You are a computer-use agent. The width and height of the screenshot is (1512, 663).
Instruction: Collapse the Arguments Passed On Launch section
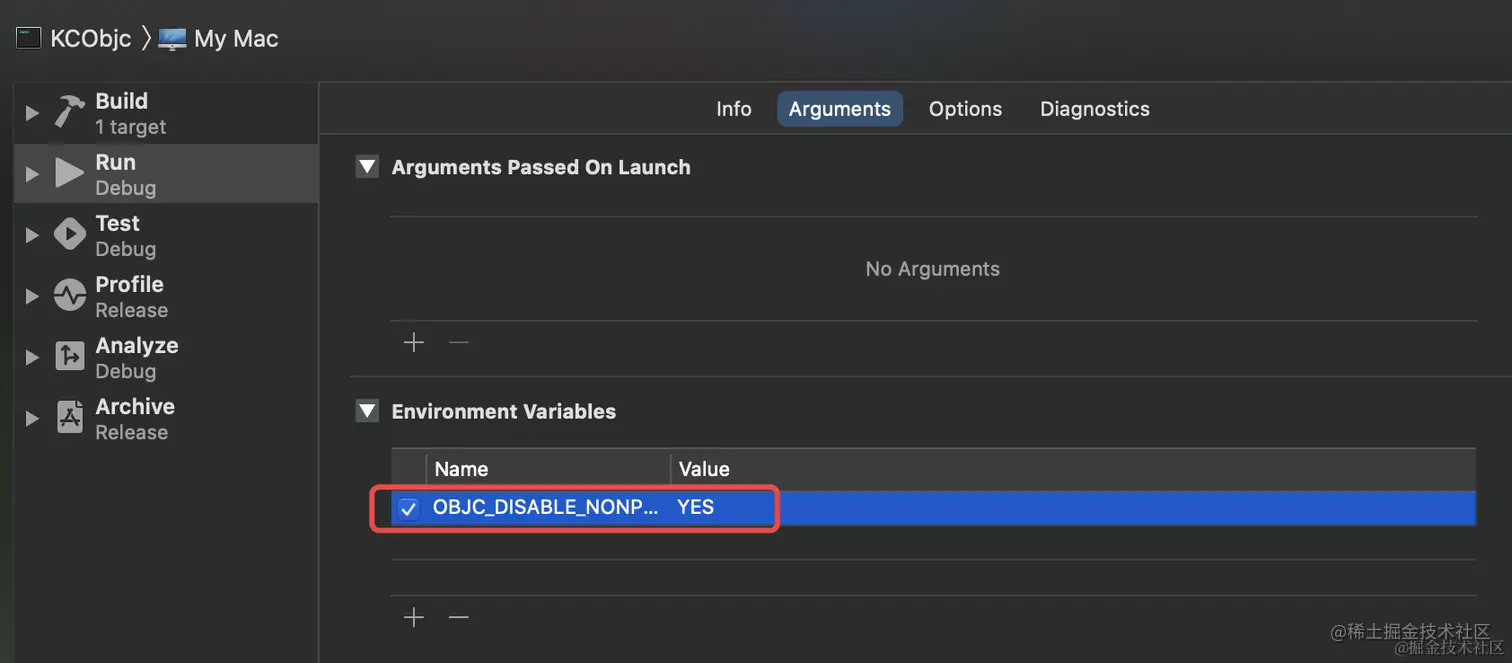[x=368, y=167]
